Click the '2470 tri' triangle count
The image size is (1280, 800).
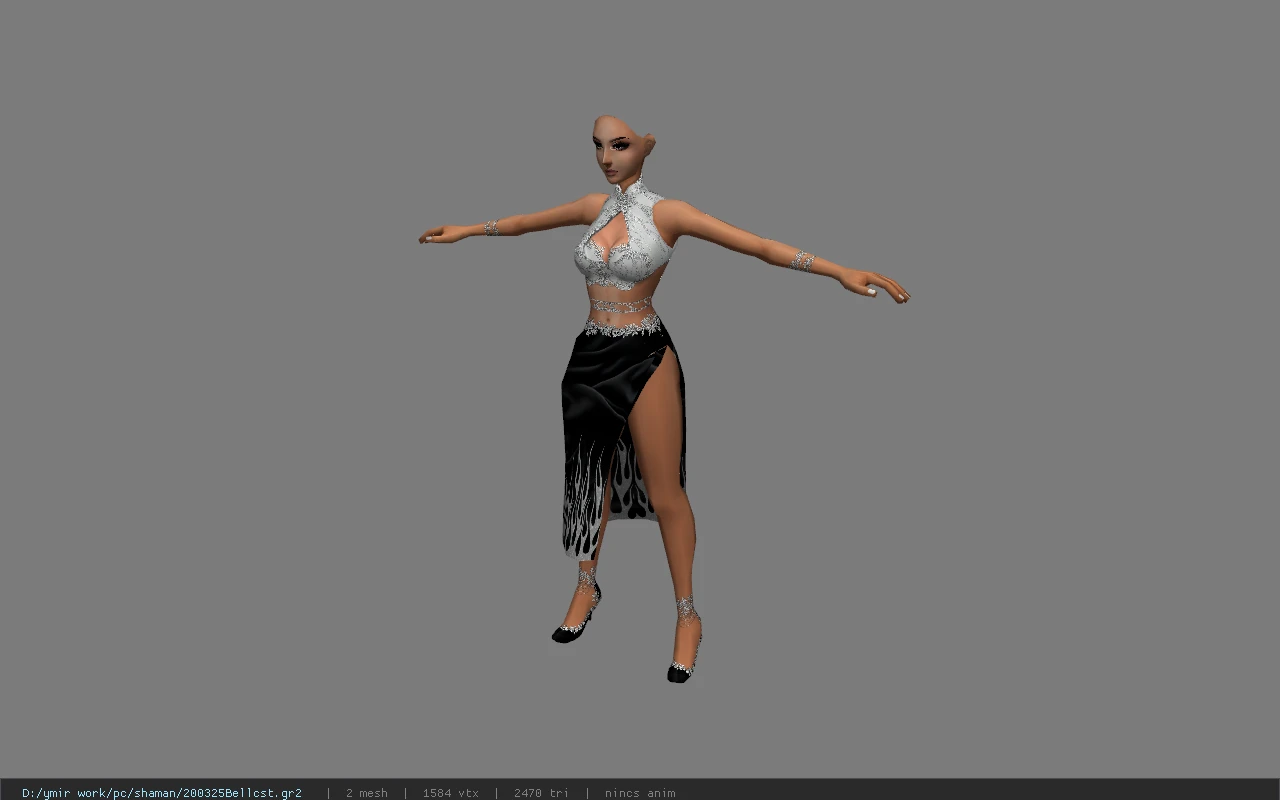pos(542,793)
